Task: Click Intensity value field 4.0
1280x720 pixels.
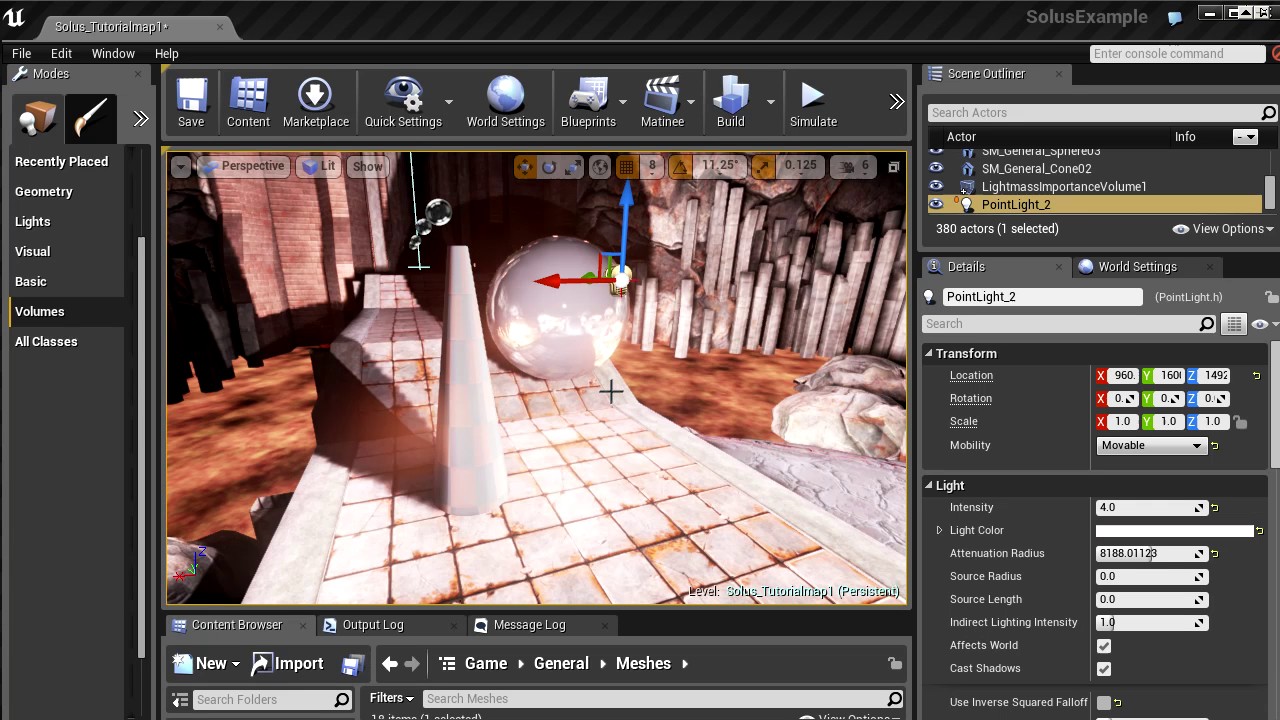Action: (1152, 508)
